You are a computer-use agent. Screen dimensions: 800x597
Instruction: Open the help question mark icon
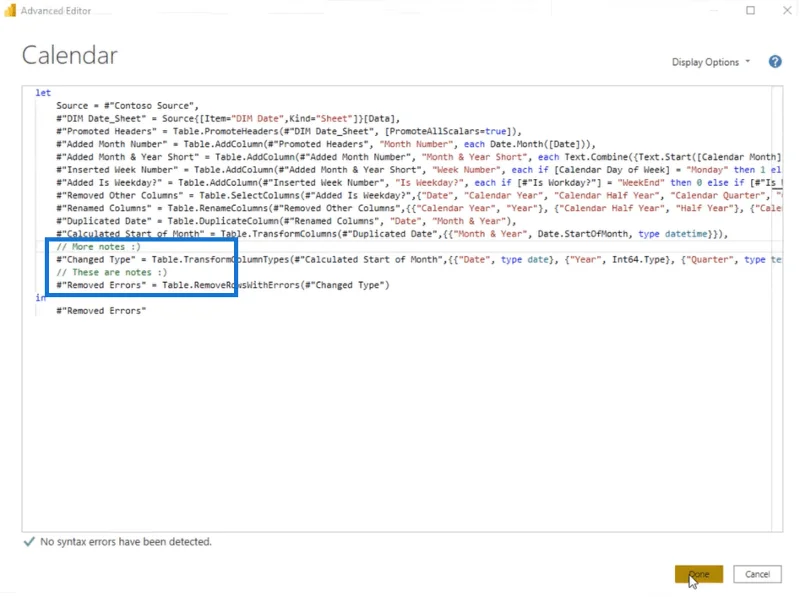pos(774,62)
